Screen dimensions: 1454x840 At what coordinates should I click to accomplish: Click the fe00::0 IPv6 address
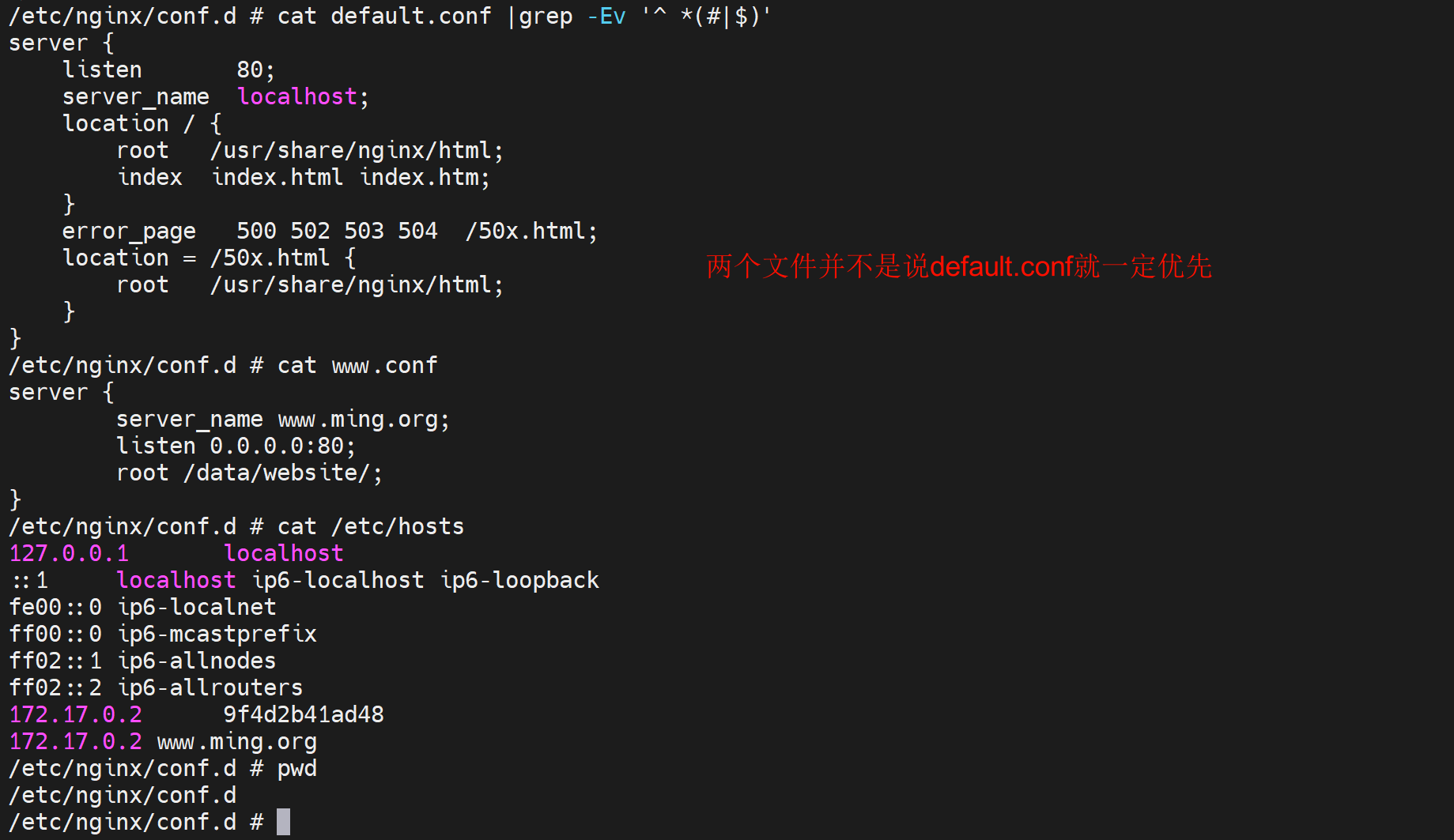(55, 607)
